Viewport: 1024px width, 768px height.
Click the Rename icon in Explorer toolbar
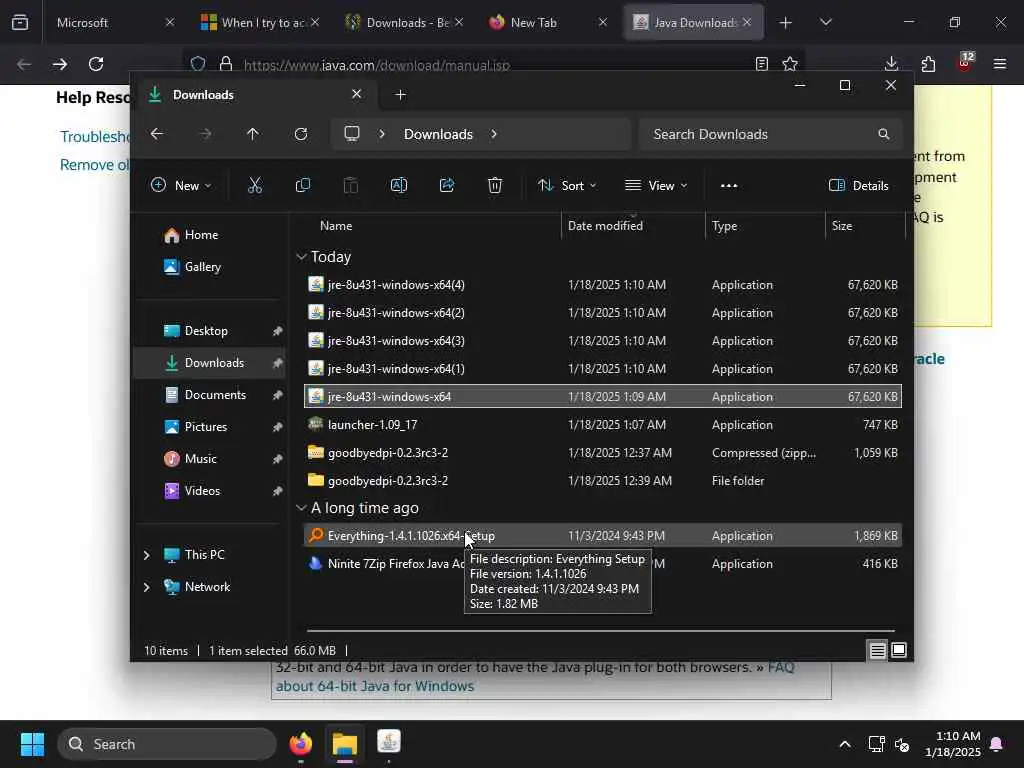[x=398, y=185]
